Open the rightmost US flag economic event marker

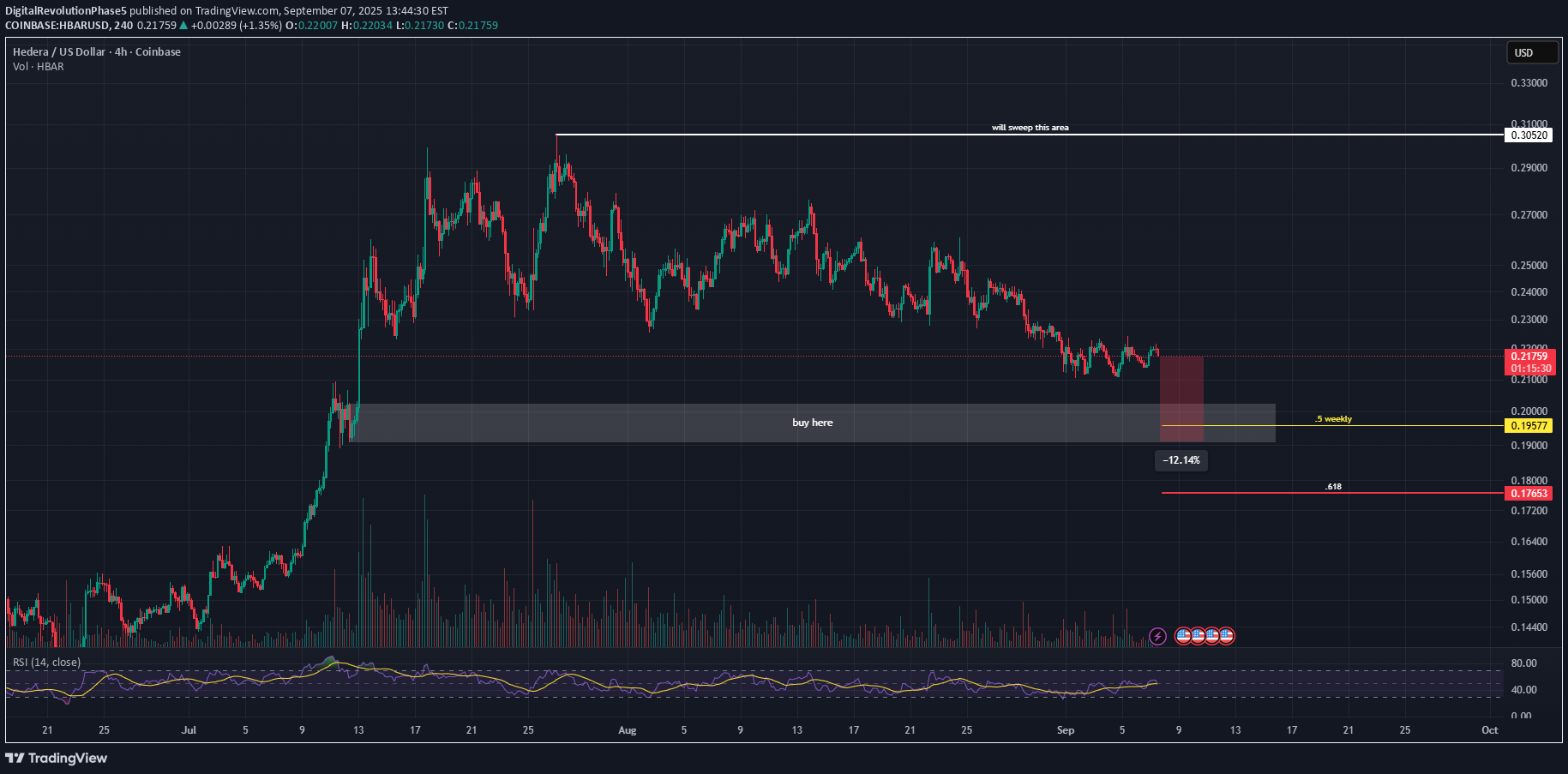1227,636
